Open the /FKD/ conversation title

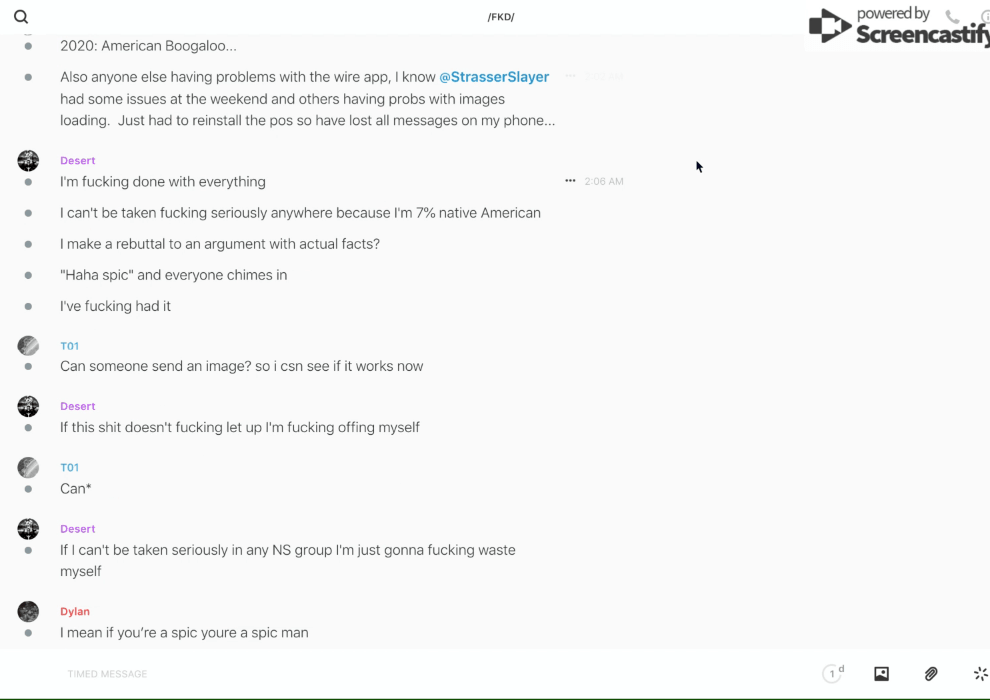point(500,17)
